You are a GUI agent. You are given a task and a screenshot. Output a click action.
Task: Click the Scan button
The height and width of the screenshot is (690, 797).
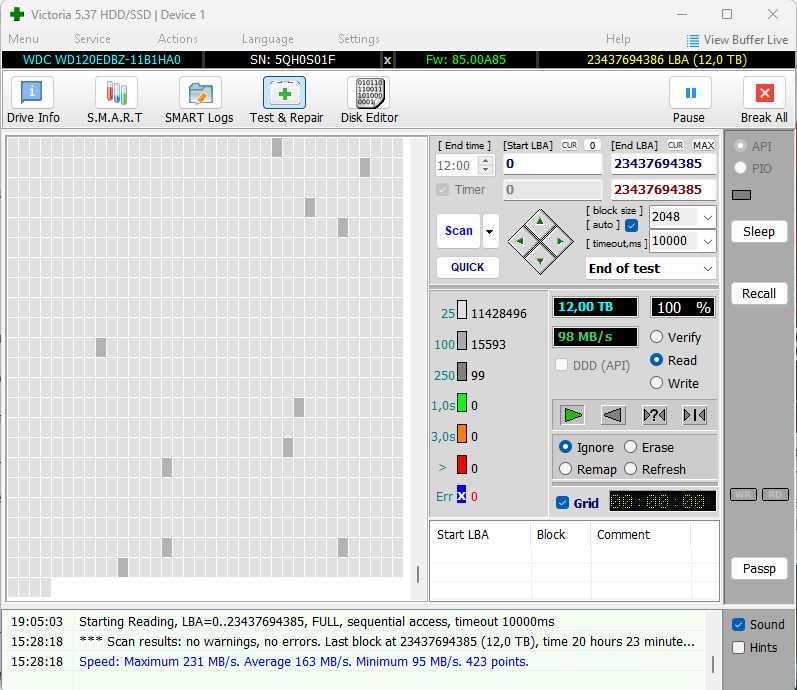pos(458,231)
